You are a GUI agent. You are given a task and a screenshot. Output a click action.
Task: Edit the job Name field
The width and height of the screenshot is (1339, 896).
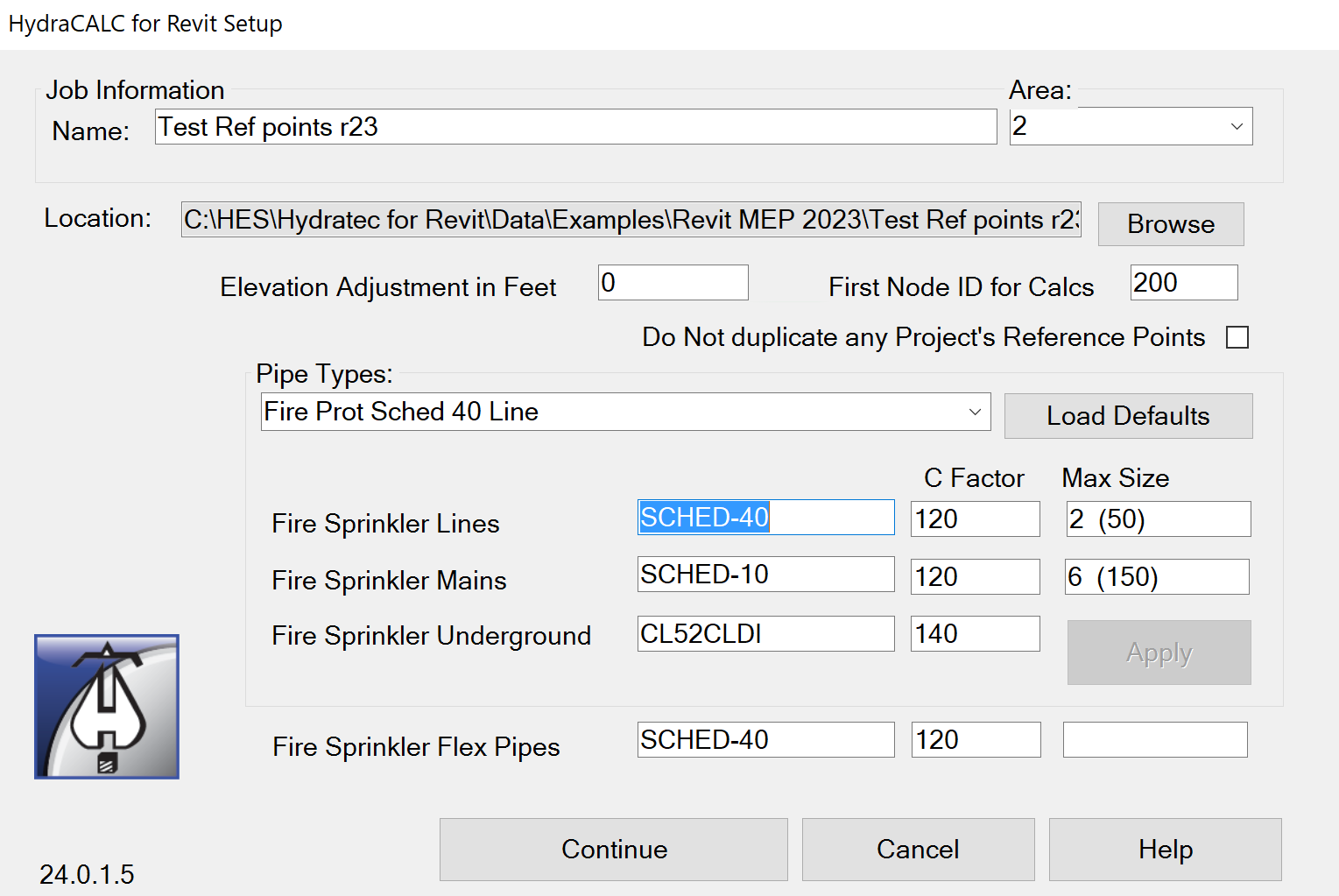pos(575,127)
